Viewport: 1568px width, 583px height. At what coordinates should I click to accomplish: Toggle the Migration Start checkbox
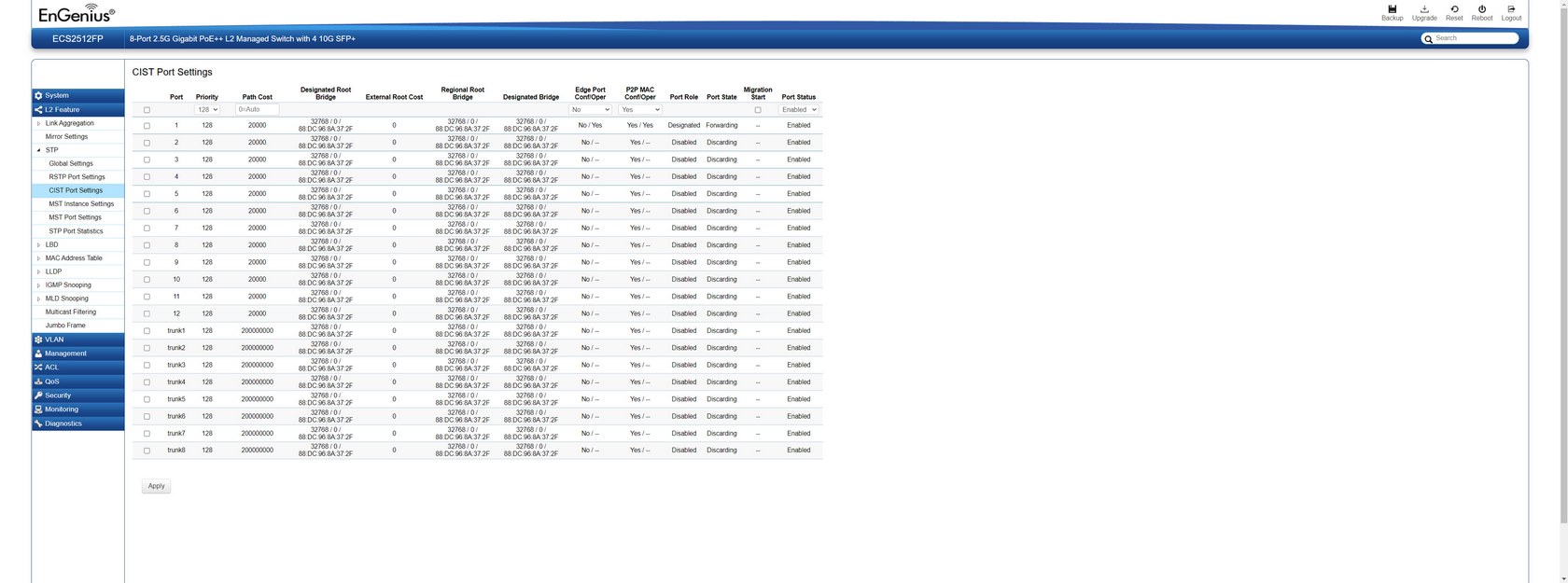(758, 110)
